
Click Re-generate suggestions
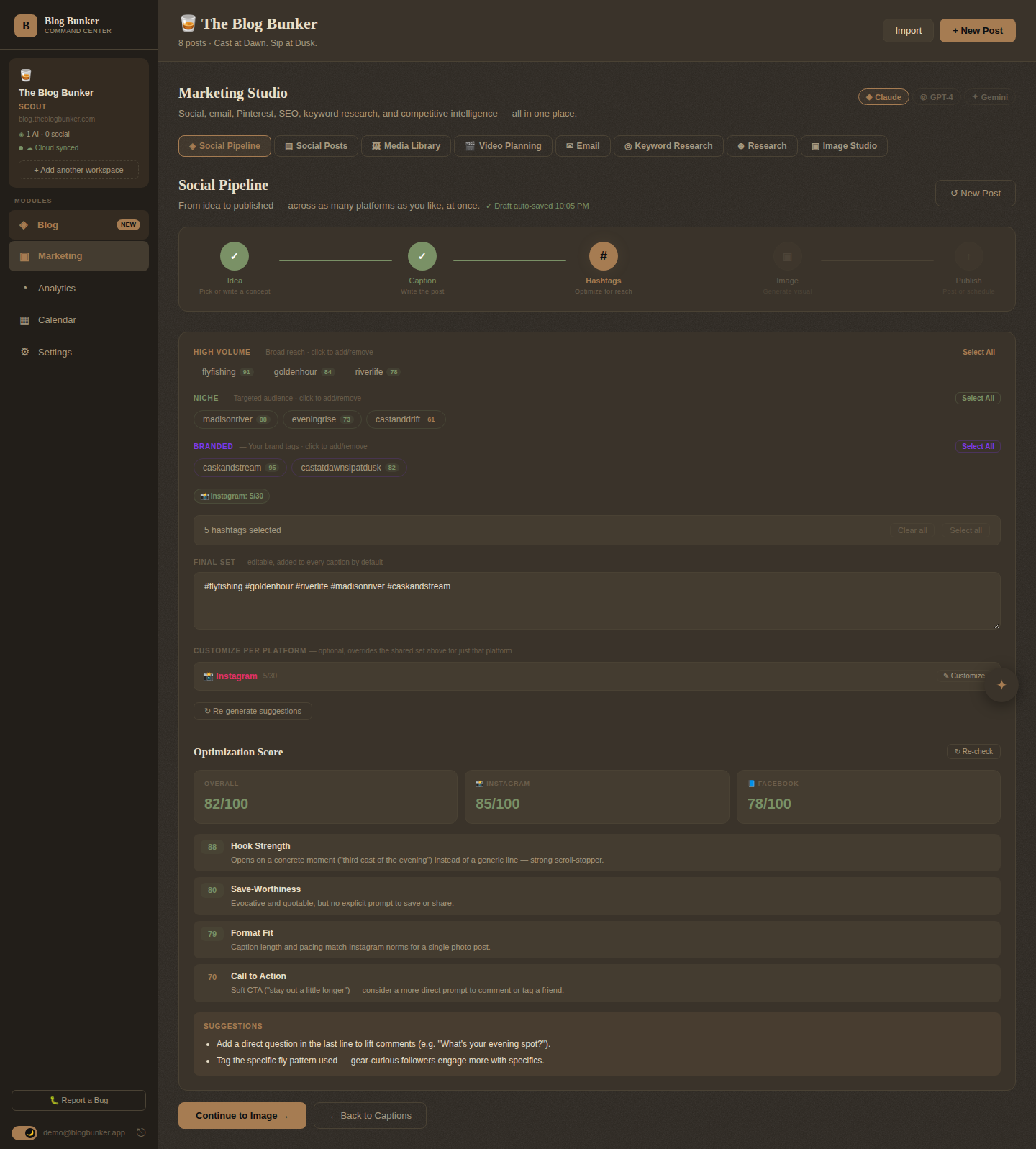tap(253, 711)
